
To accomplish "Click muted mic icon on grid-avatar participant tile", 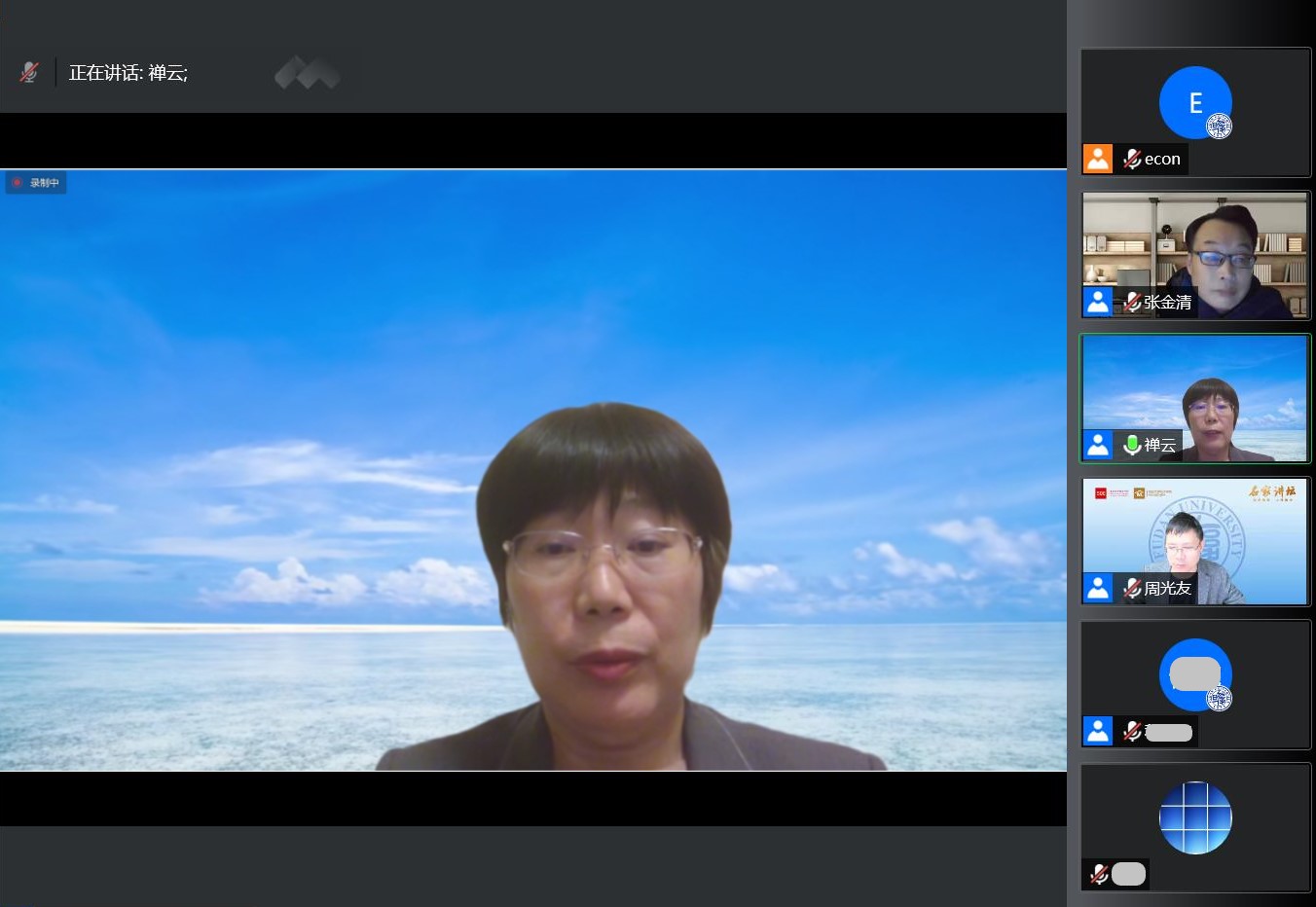I will (x=1099, y=874).
